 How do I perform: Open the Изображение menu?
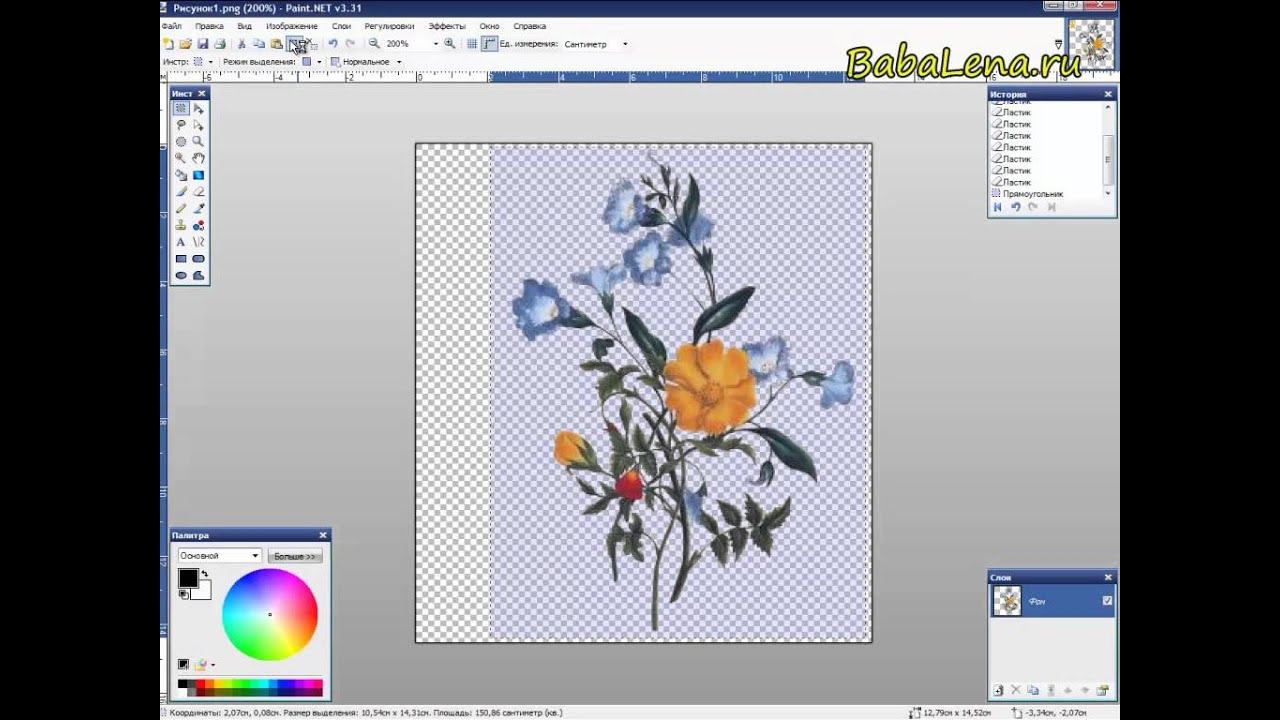coord(292,26)
